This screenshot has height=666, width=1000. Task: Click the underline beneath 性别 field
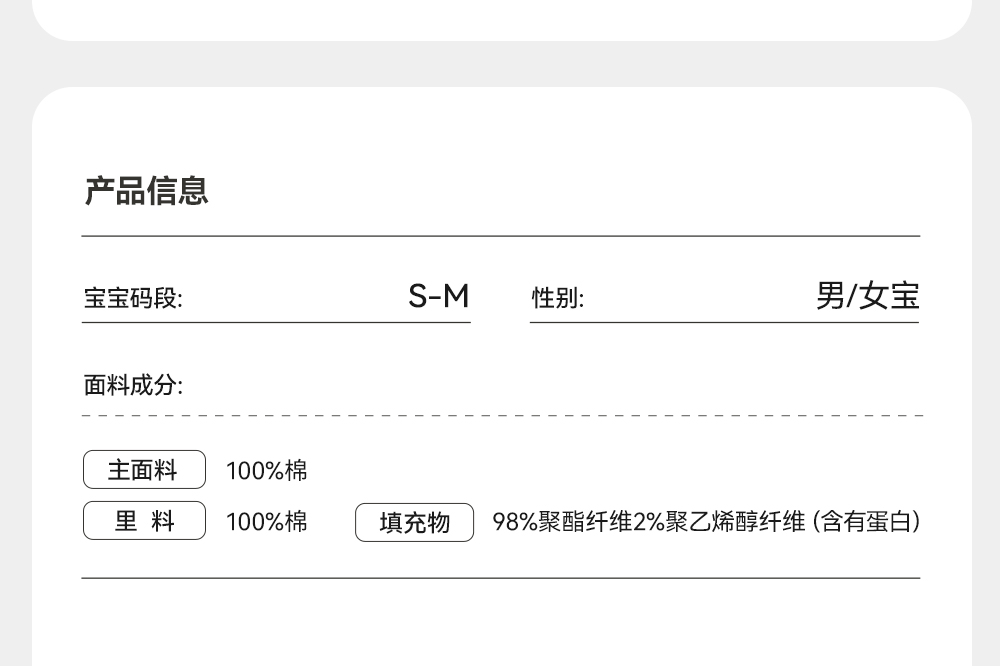(x=724, y=322)
